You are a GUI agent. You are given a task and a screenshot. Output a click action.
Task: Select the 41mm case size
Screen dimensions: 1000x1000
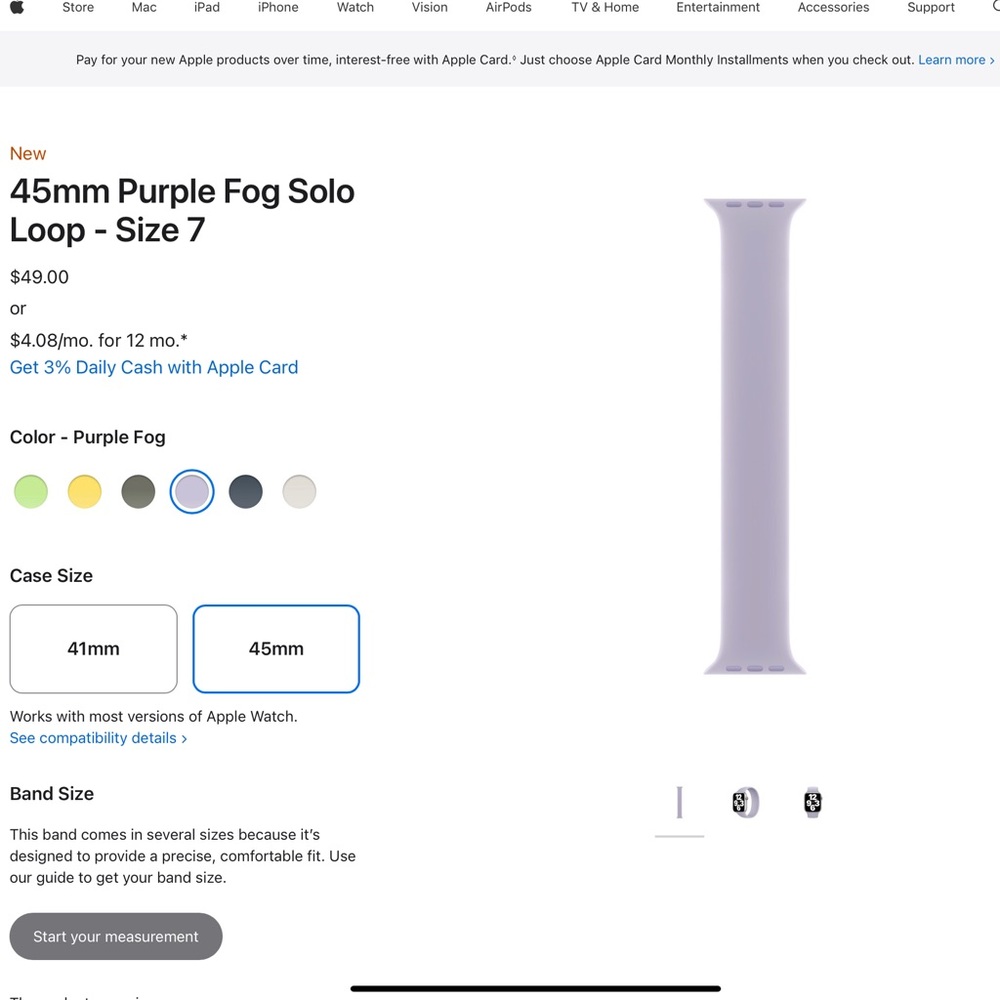pyautogui.click(x=93, y=648)
